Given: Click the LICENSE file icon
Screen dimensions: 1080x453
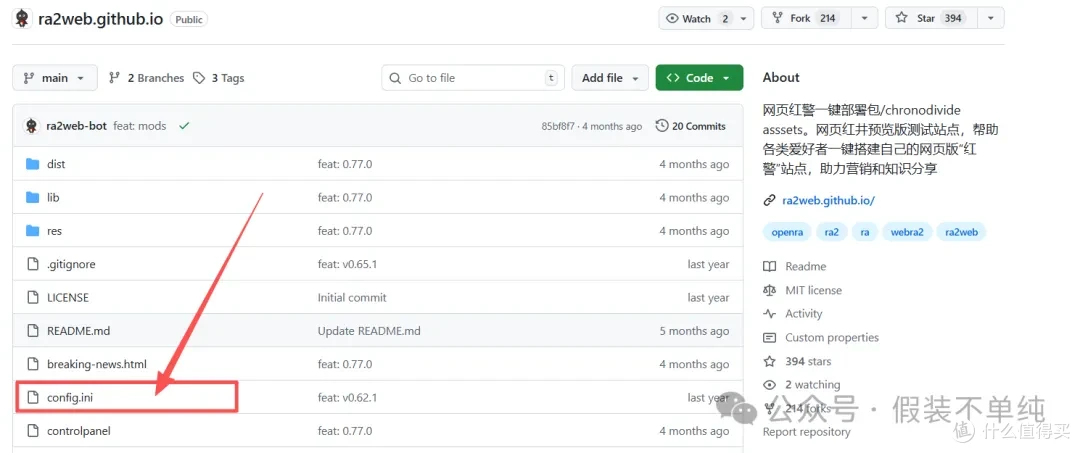Looking at the screenshot, I should pos(32,297).
